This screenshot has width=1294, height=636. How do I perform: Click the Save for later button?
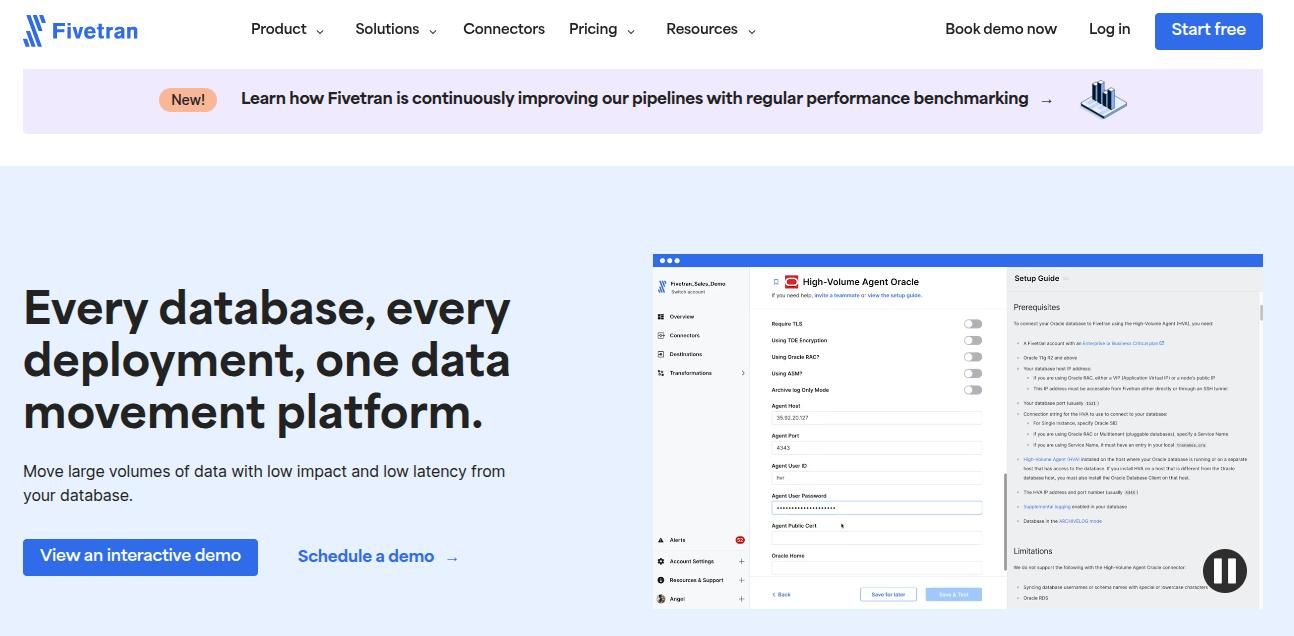(888, 595)
